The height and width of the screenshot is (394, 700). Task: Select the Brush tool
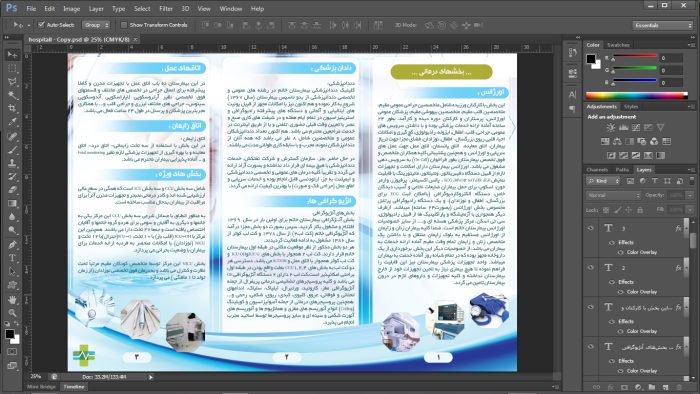pos(12,150)
